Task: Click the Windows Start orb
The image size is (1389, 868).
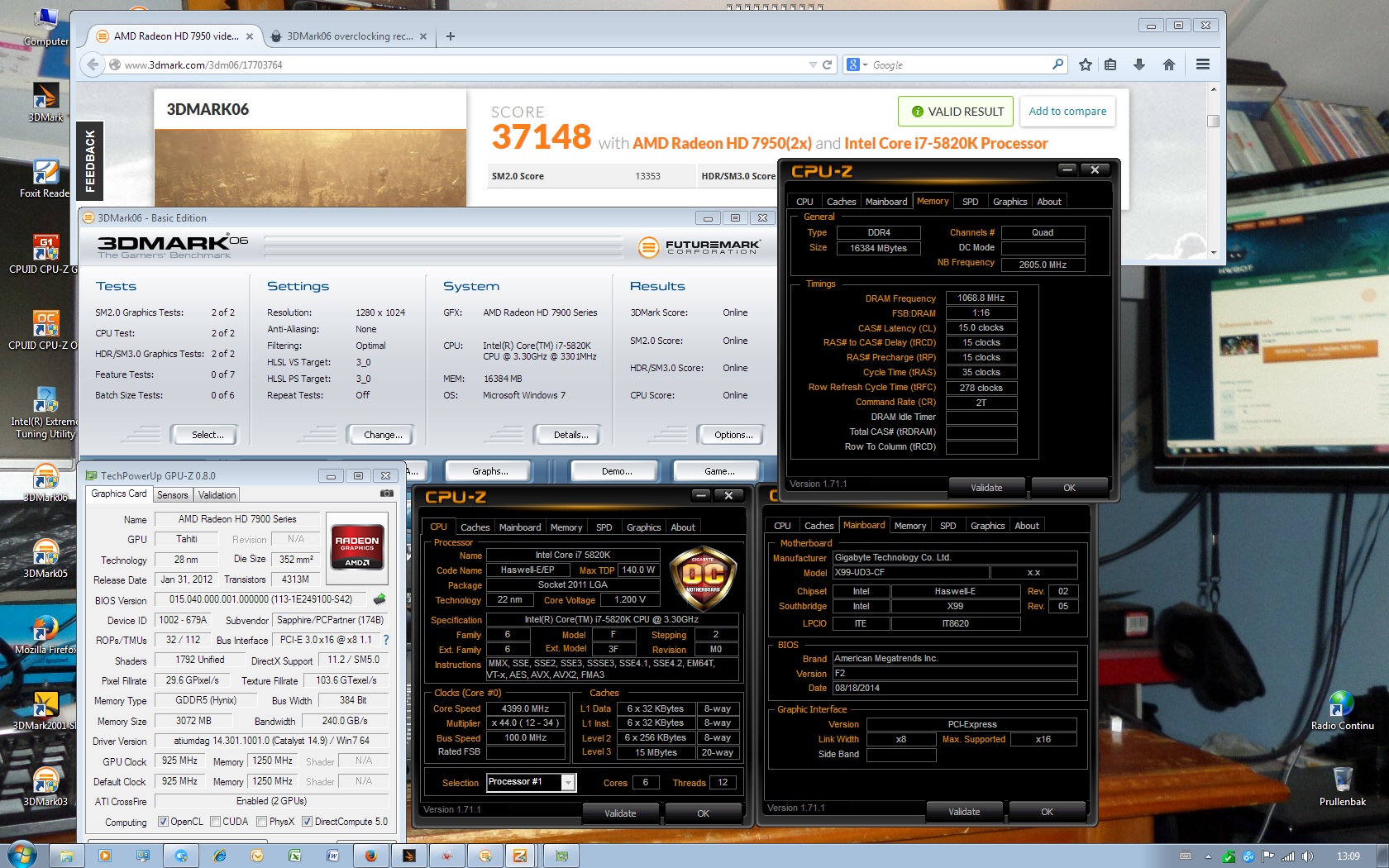Action: coord(22,855)
